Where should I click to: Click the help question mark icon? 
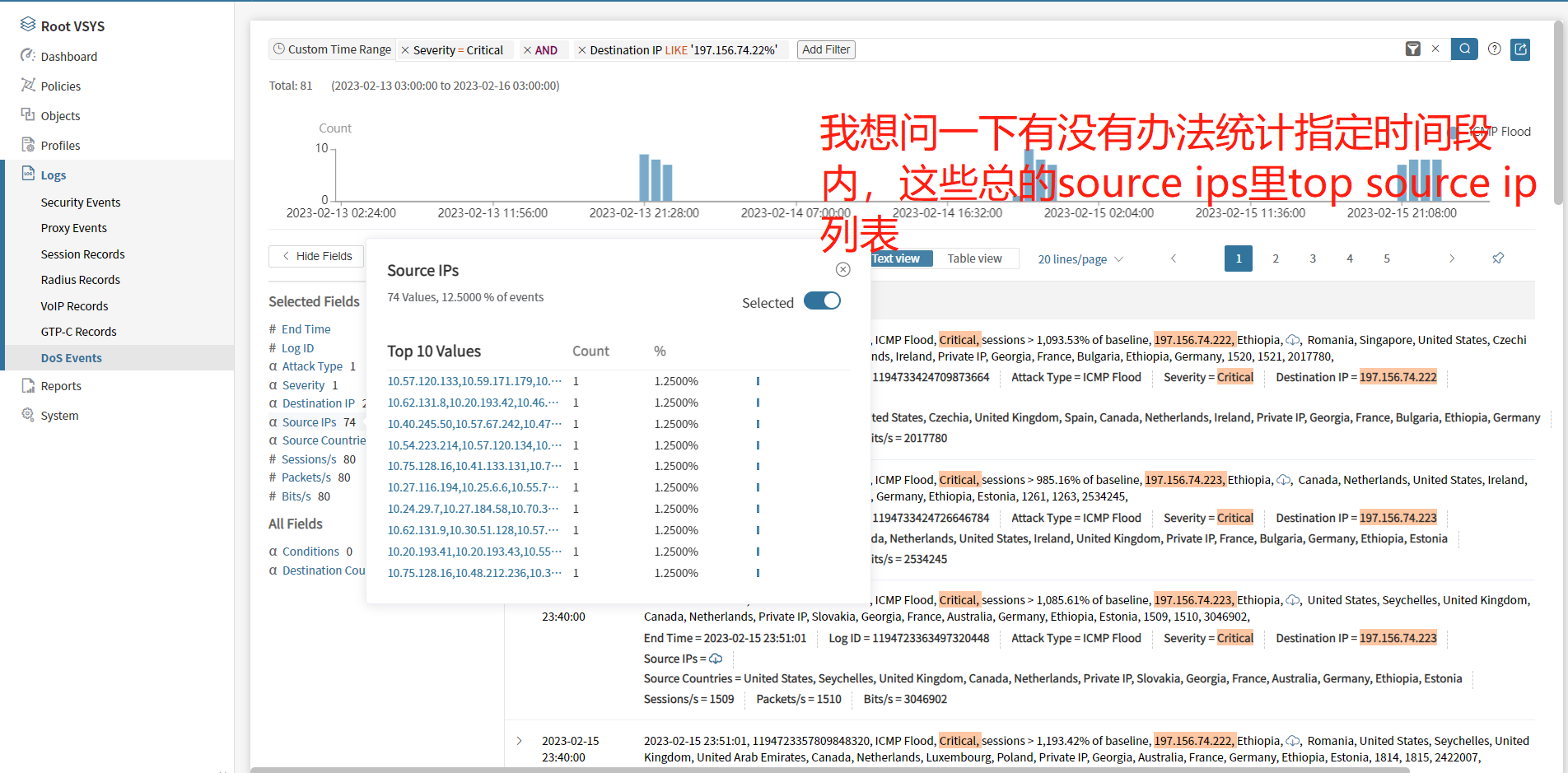1494,49
